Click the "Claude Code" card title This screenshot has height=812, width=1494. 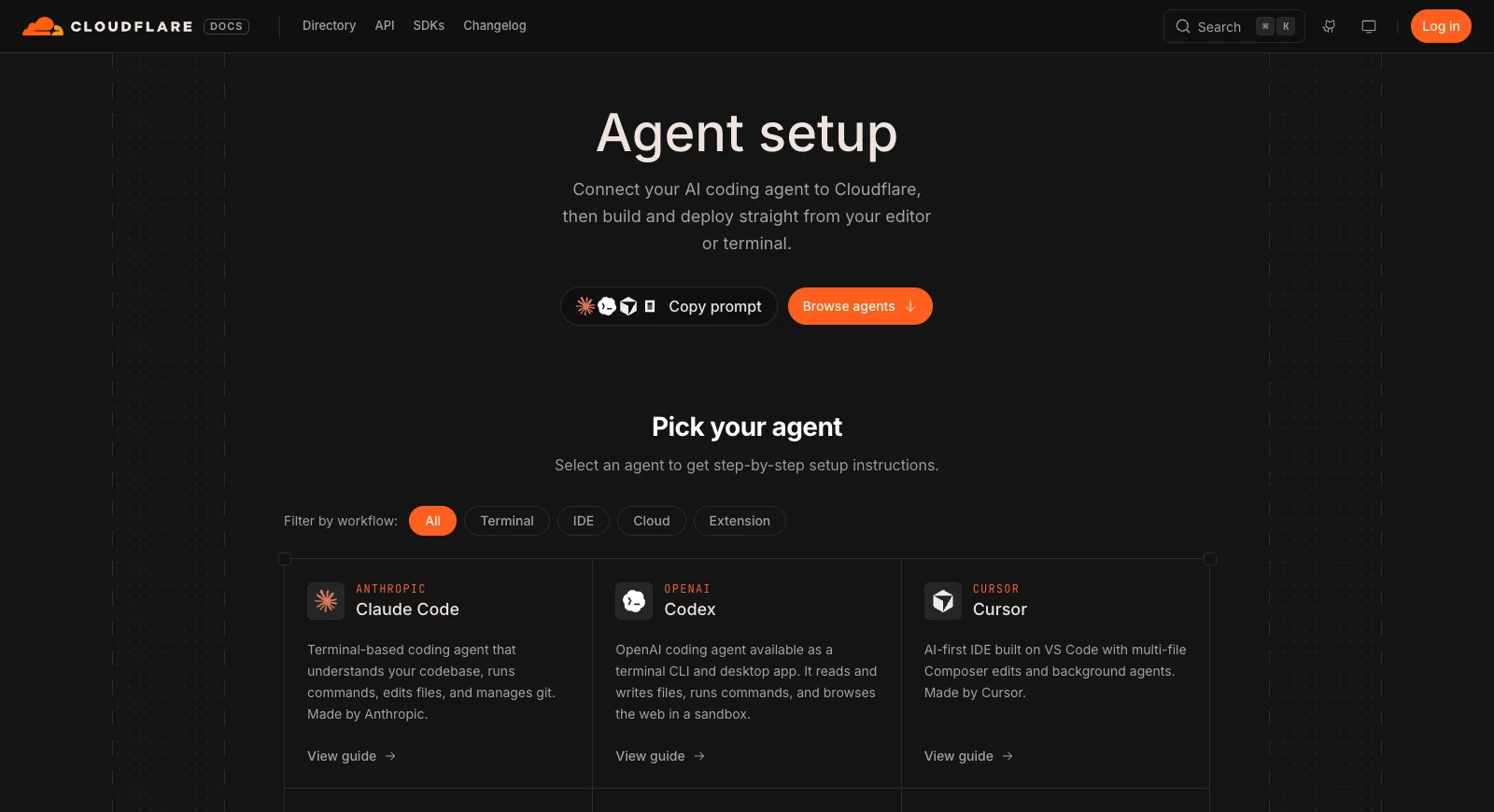coord(407,609)
